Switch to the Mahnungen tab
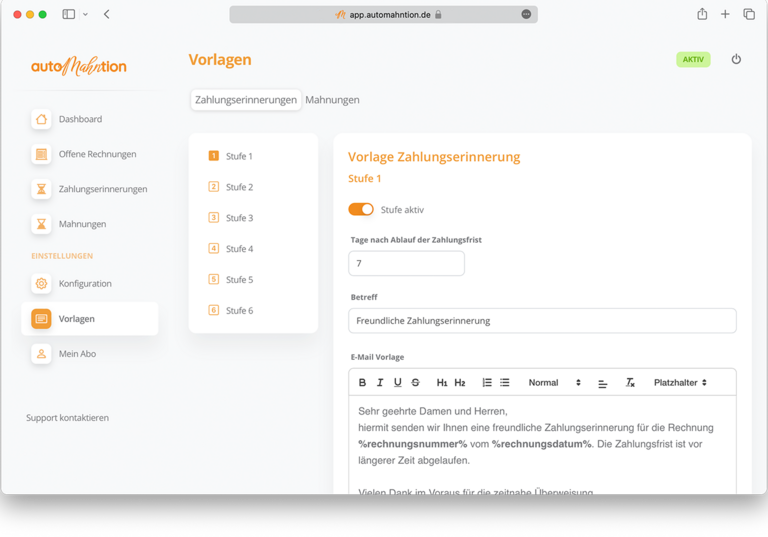 pyautogui.click(x=332, y=100)
